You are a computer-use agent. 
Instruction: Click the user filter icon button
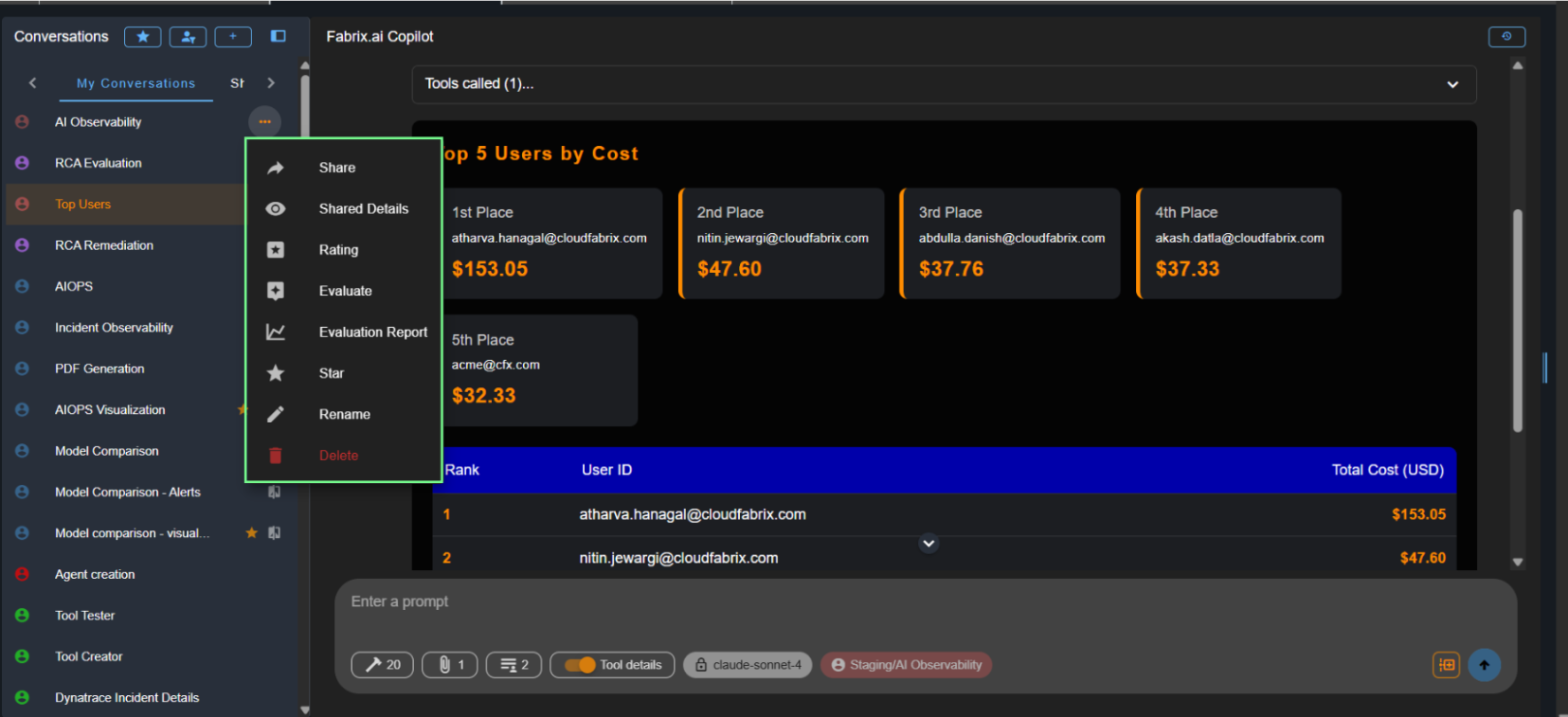coord(188,37)
